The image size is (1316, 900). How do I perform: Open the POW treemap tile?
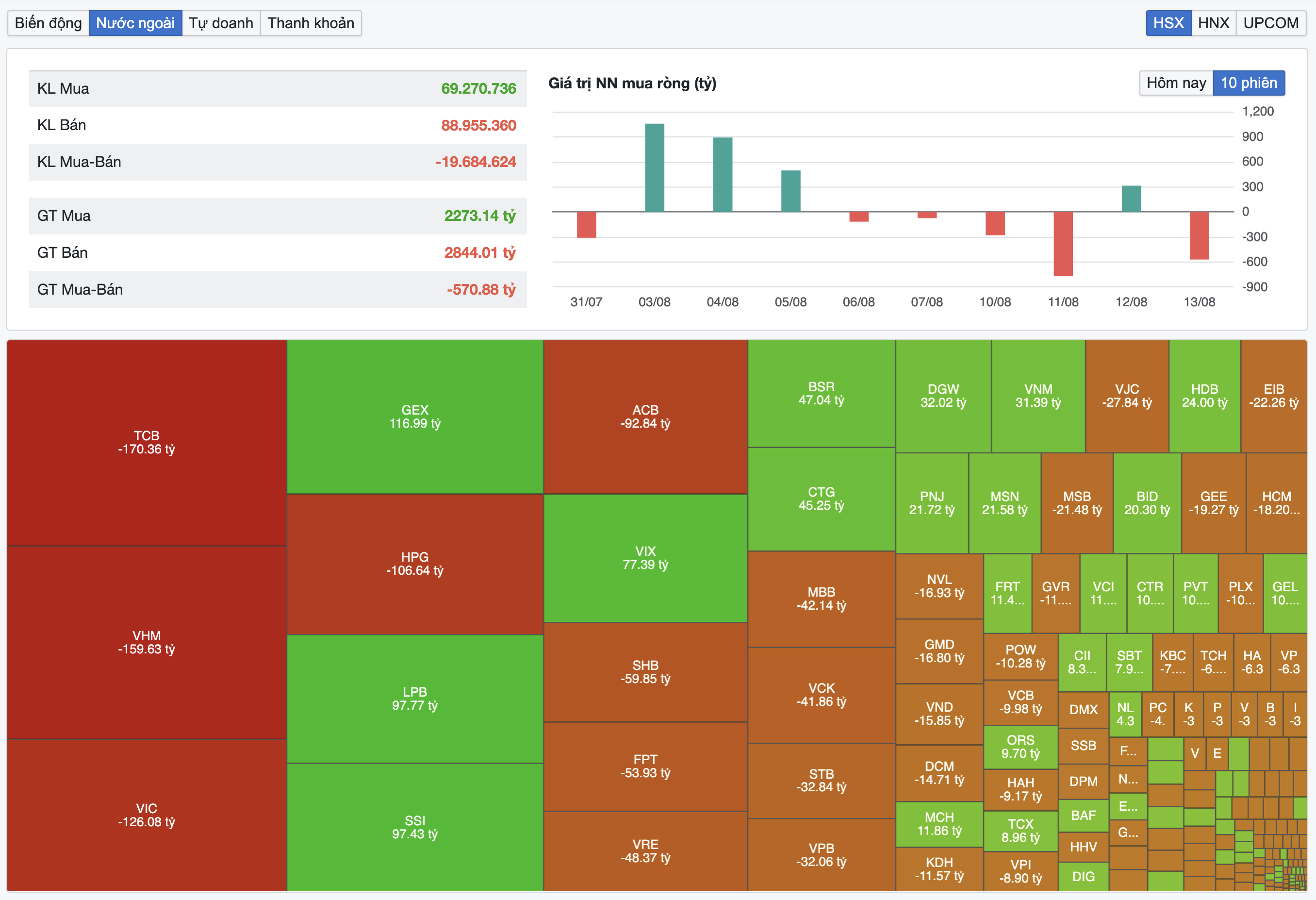click(1021, 656)
